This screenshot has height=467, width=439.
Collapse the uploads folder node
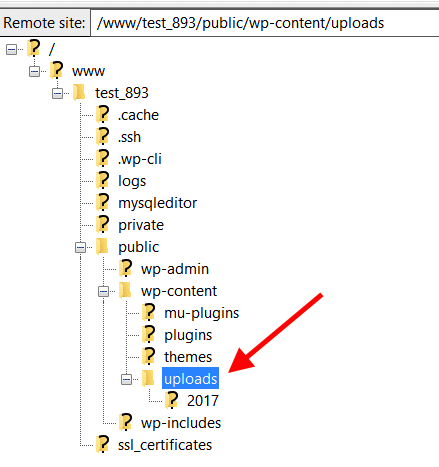(x=126, y=379)
